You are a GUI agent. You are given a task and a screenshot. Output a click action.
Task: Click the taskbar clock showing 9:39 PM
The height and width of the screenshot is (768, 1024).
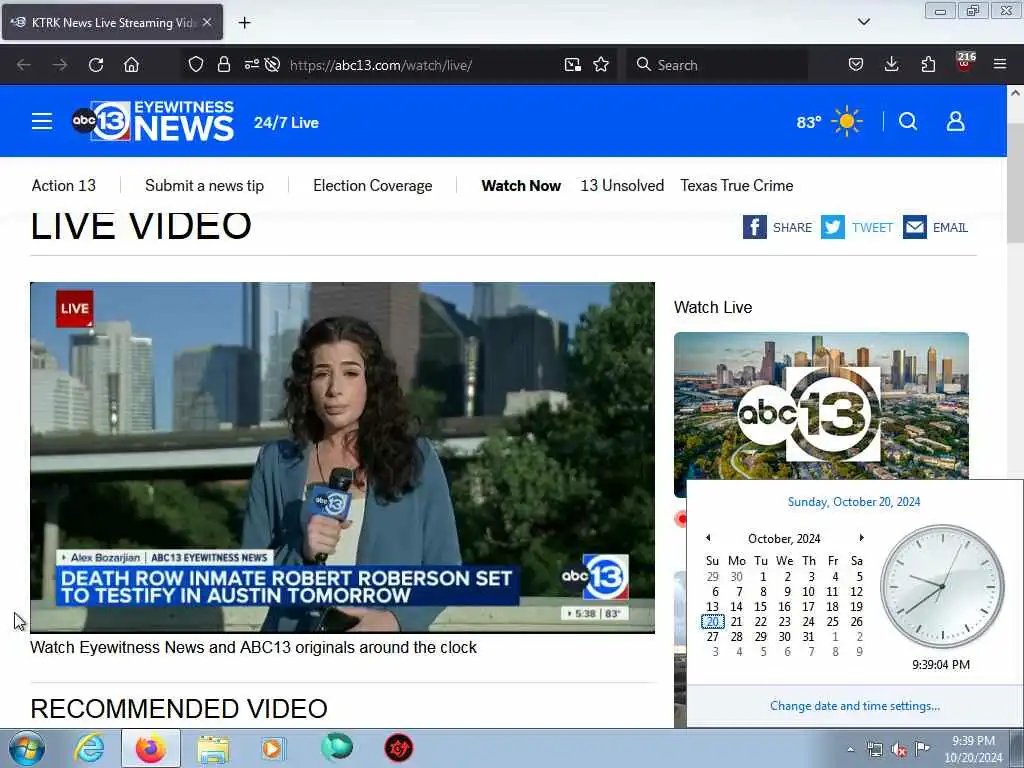click(973, 749)
